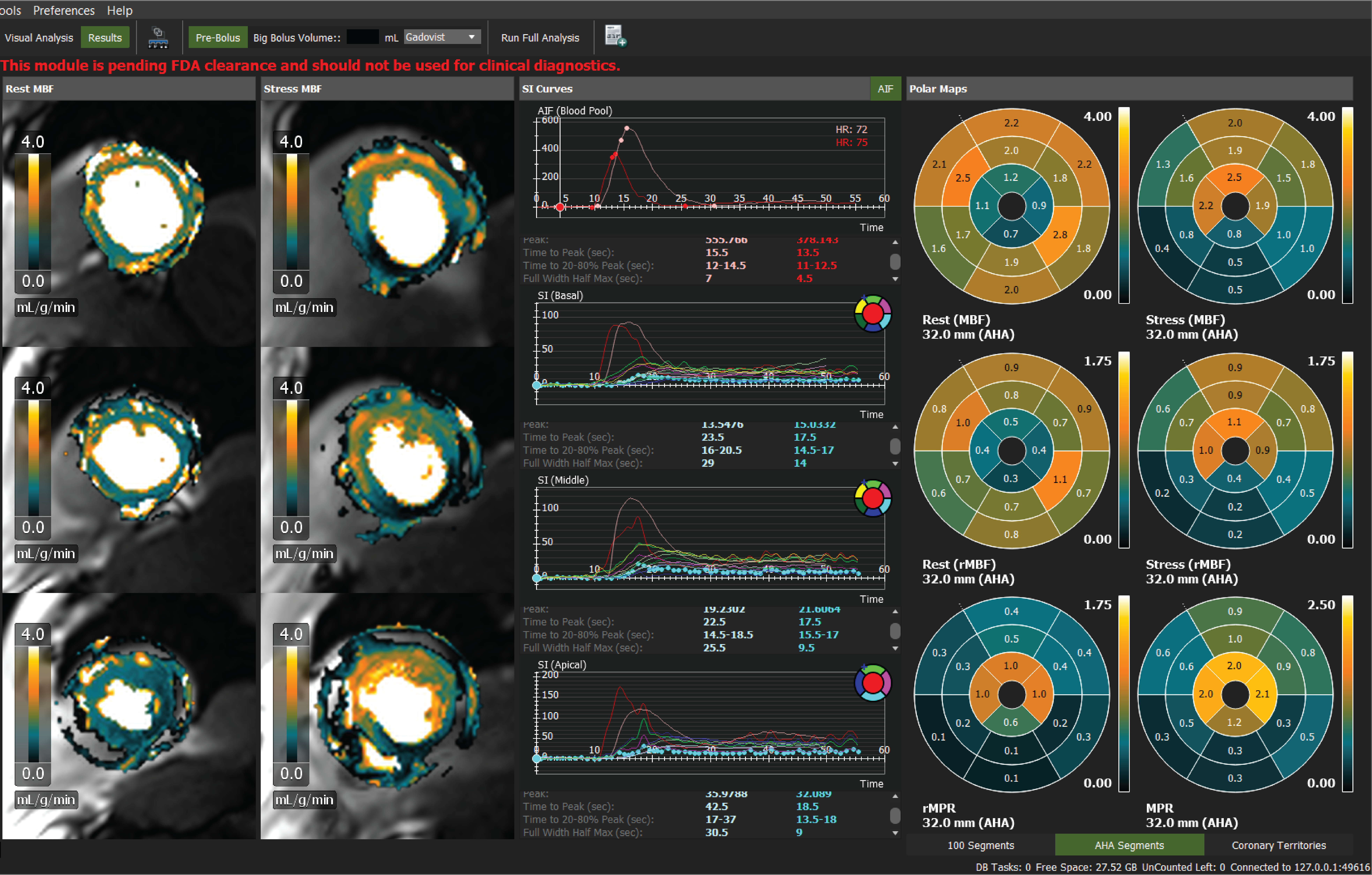Switch to the Results tab

point(105,37)
